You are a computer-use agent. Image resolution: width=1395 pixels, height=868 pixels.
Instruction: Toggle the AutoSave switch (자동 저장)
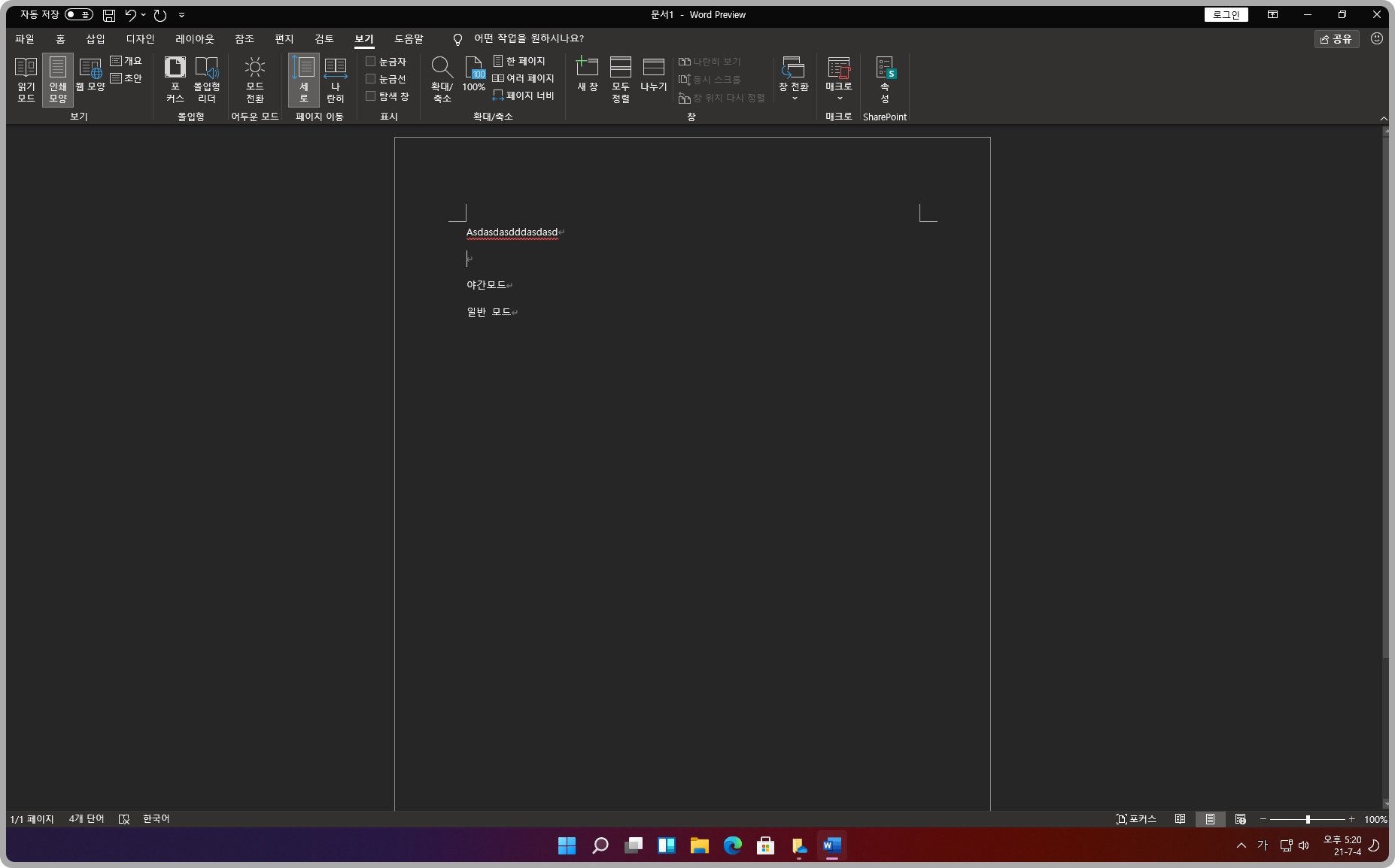click(78, 14)
